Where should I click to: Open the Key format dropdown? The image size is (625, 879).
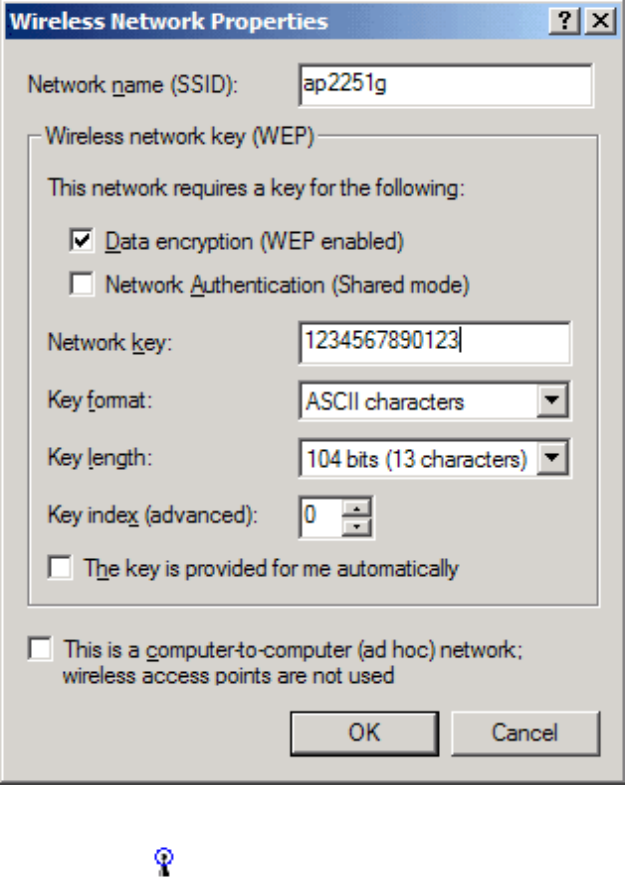click(x=551, y=402)
